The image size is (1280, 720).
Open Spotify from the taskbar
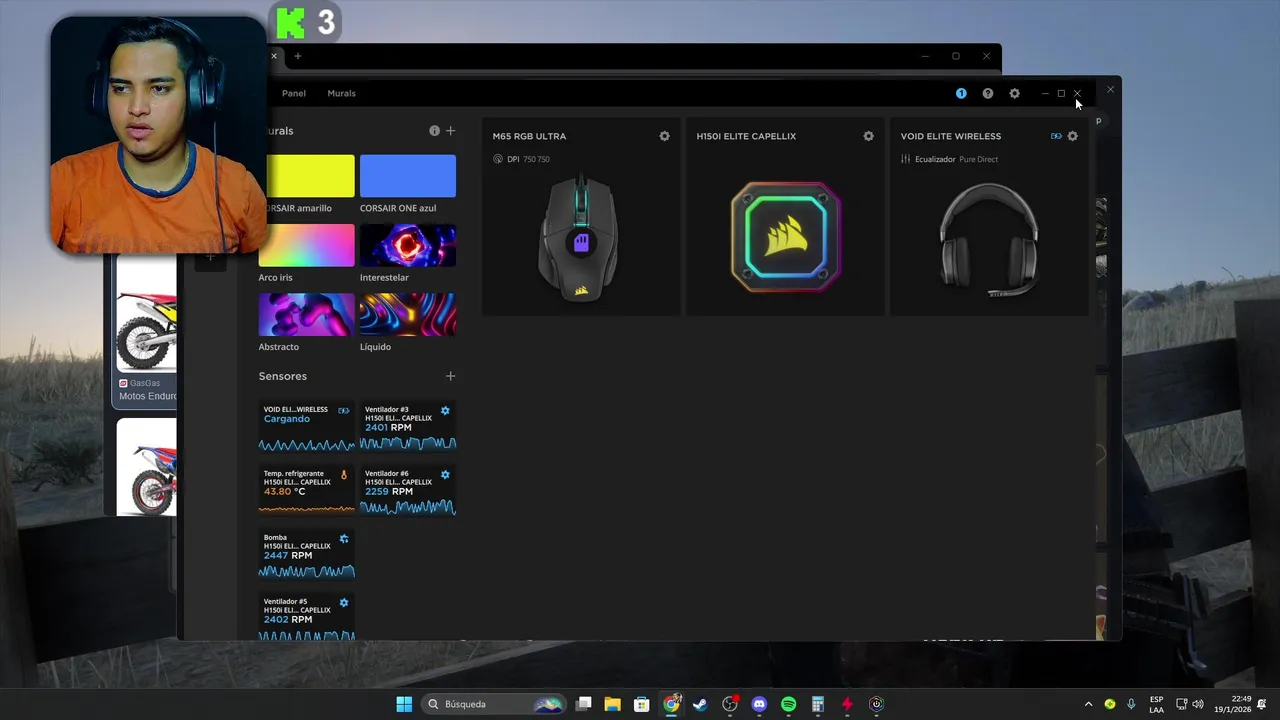(788, 704)
